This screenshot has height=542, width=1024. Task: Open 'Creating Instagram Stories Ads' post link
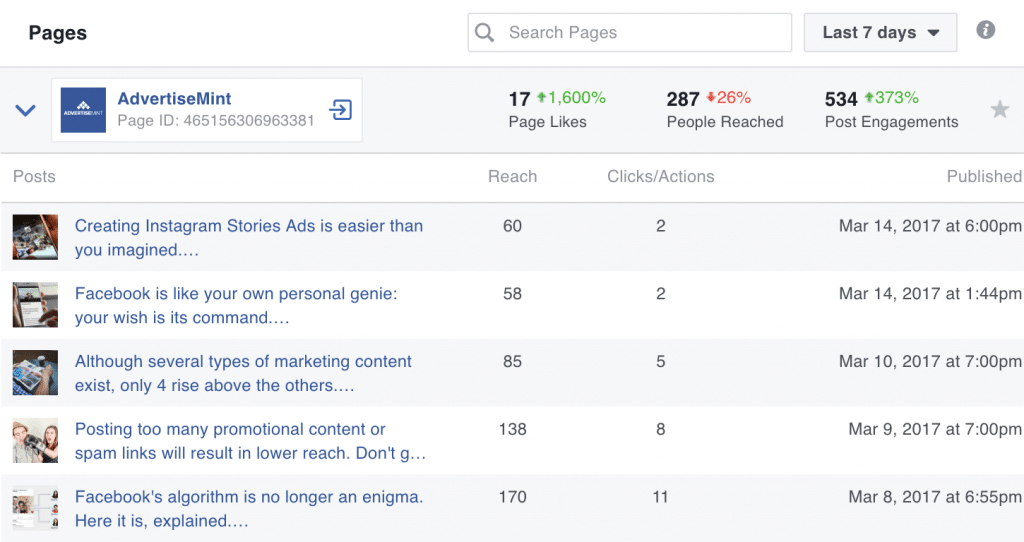click(x=249, y=238)
